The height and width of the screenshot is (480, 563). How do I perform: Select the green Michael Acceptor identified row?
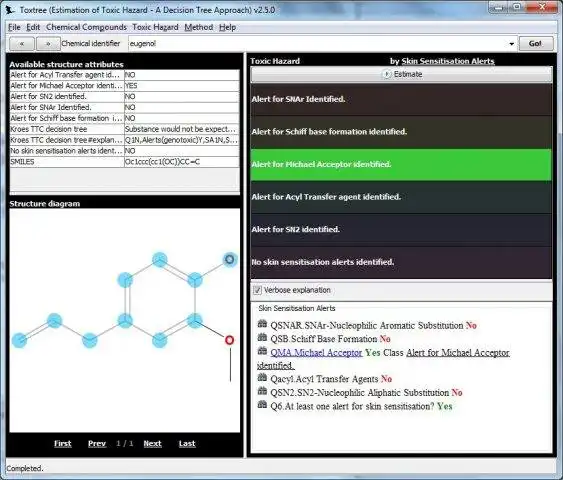(x=401, y=164)
